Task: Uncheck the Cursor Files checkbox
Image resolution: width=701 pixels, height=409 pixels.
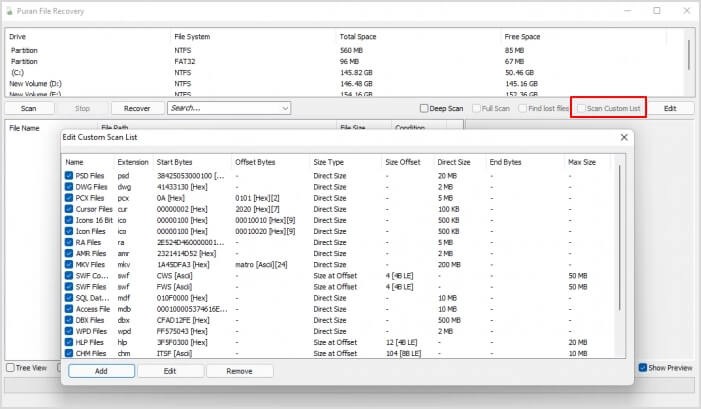Action: tap(69, 209)
